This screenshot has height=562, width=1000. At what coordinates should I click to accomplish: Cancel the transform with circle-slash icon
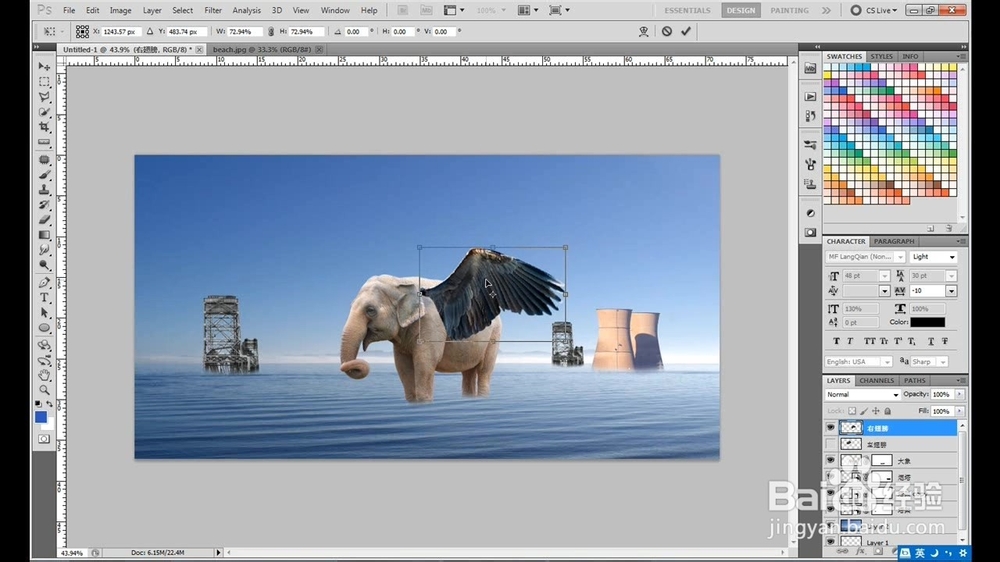666,31
